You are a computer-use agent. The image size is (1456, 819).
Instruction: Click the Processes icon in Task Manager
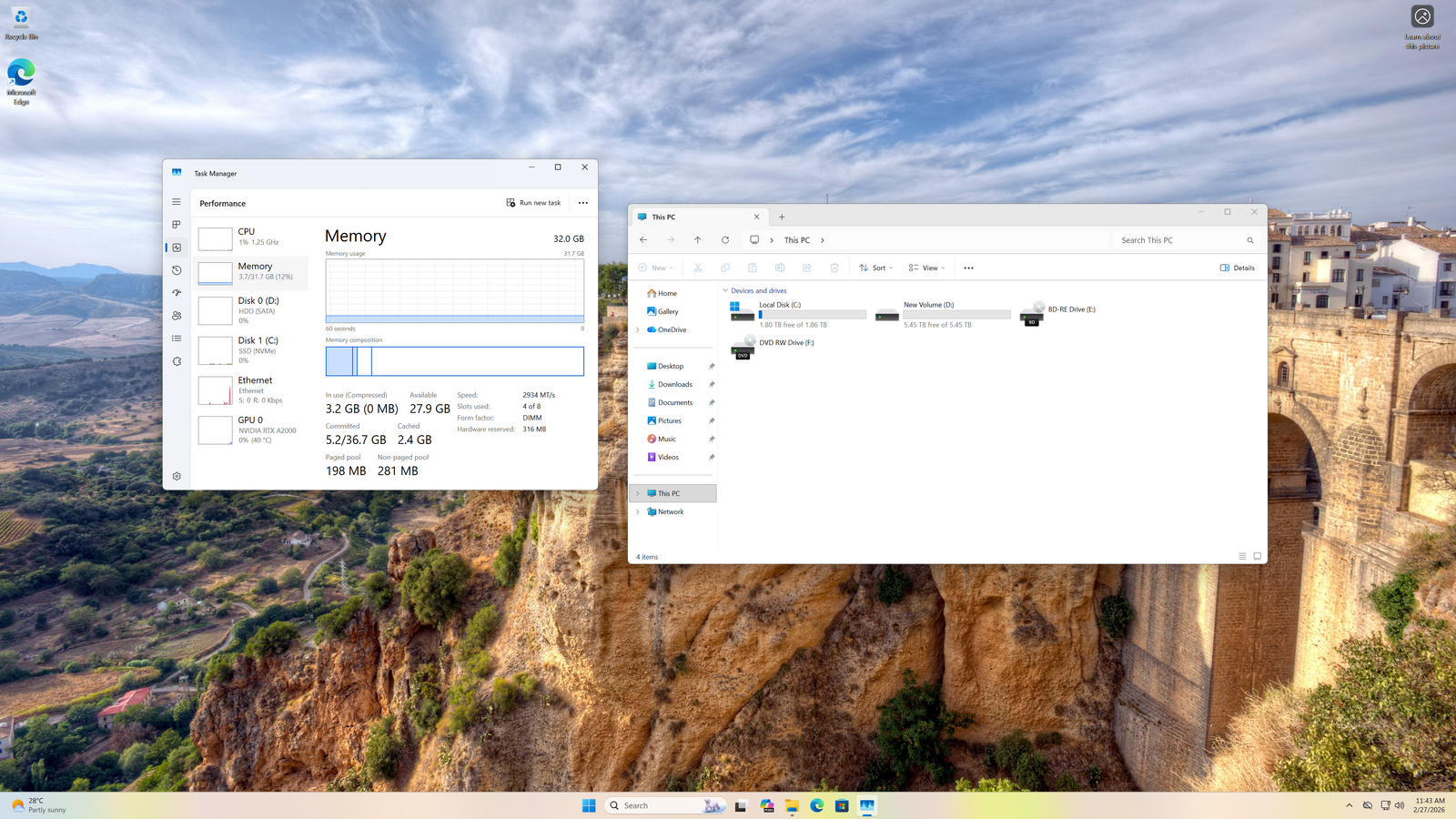click(x=177, y=225)
